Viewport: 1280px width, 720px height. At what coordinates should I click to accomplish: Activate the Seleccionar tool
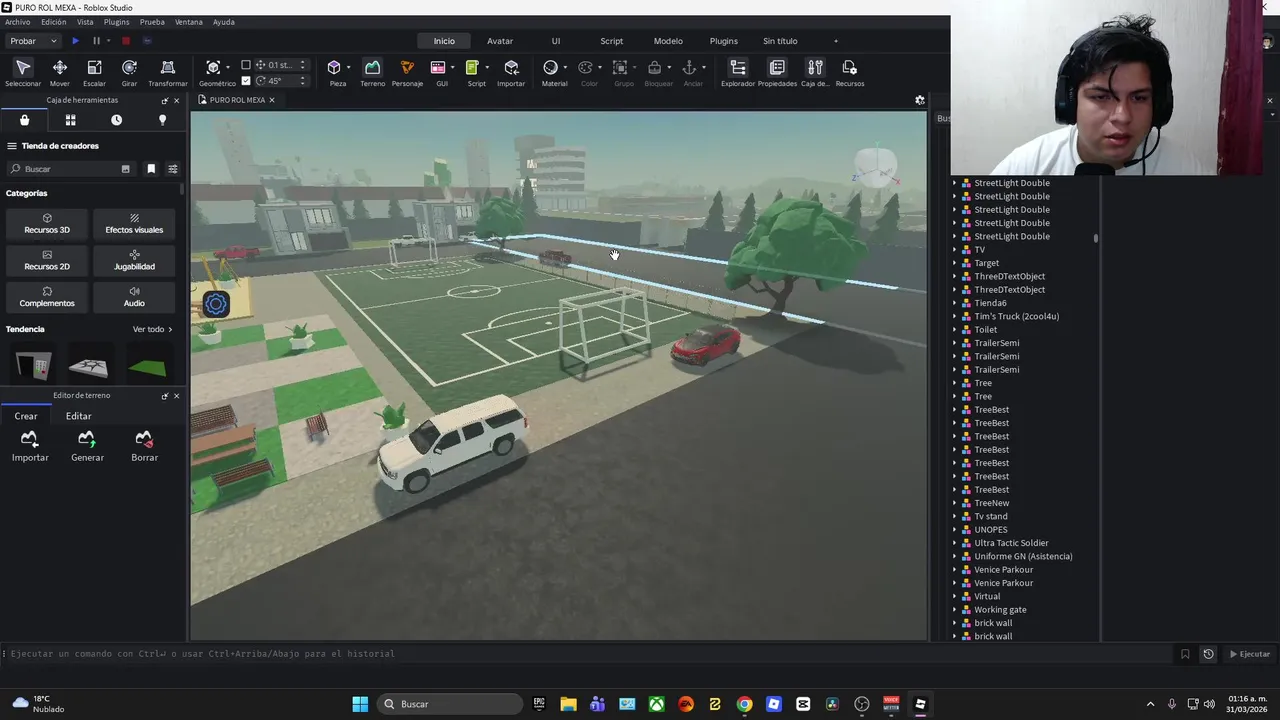pos(23,72)
